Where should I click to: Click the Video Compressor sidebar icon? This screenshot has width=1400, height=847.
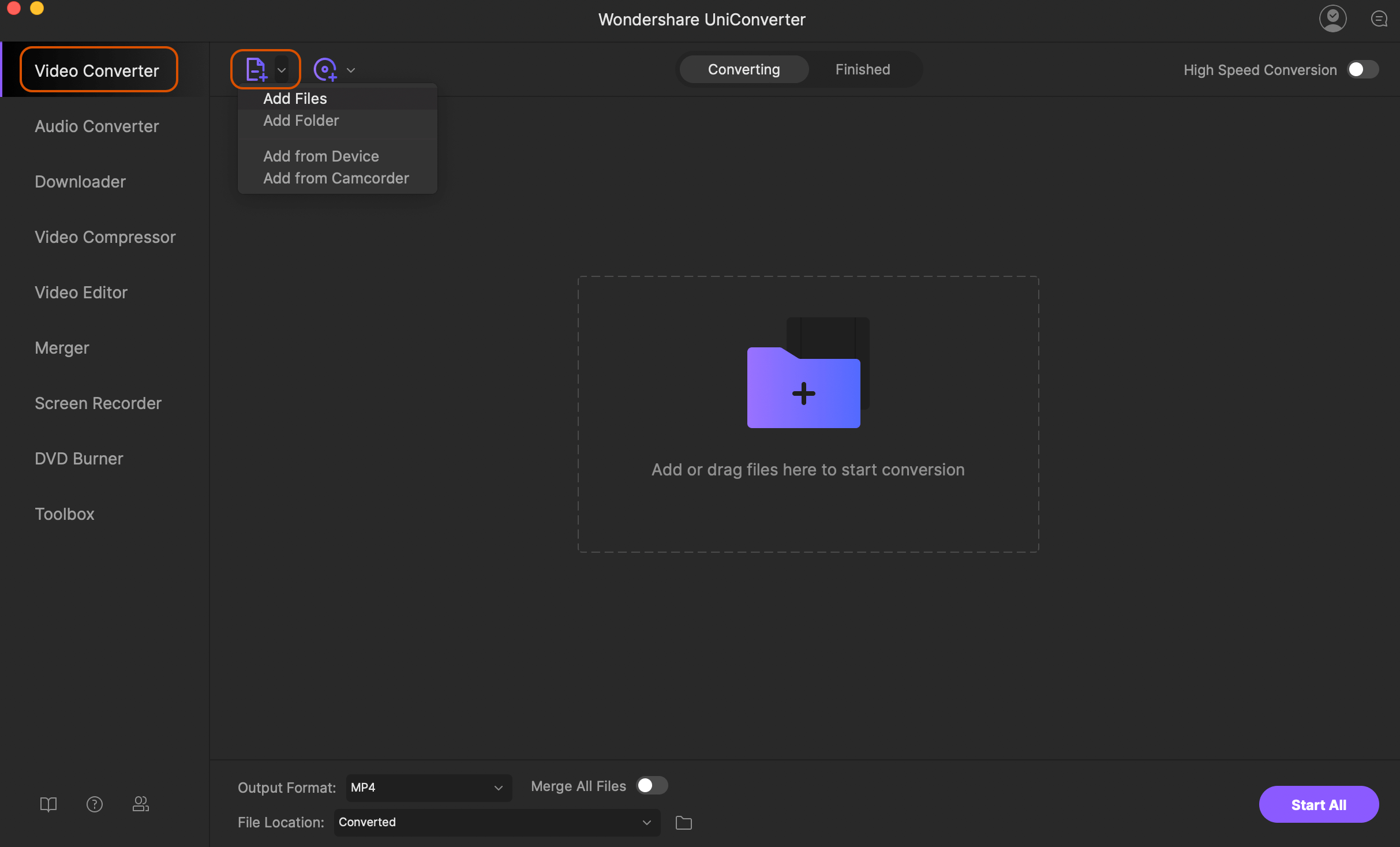104,237
